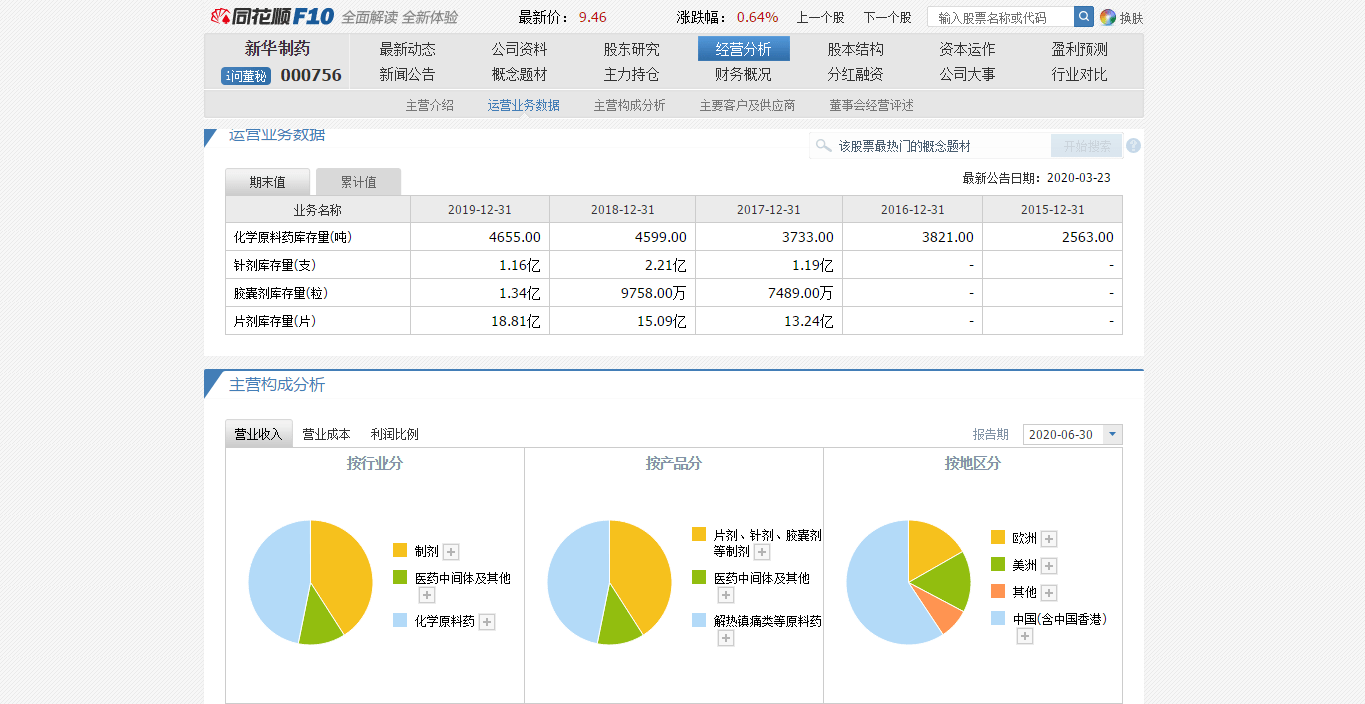Screen dimensions: 1365x704
Task: Switch to the 累计值 tab
Action: pyautogui.click(x=358, y=182)
